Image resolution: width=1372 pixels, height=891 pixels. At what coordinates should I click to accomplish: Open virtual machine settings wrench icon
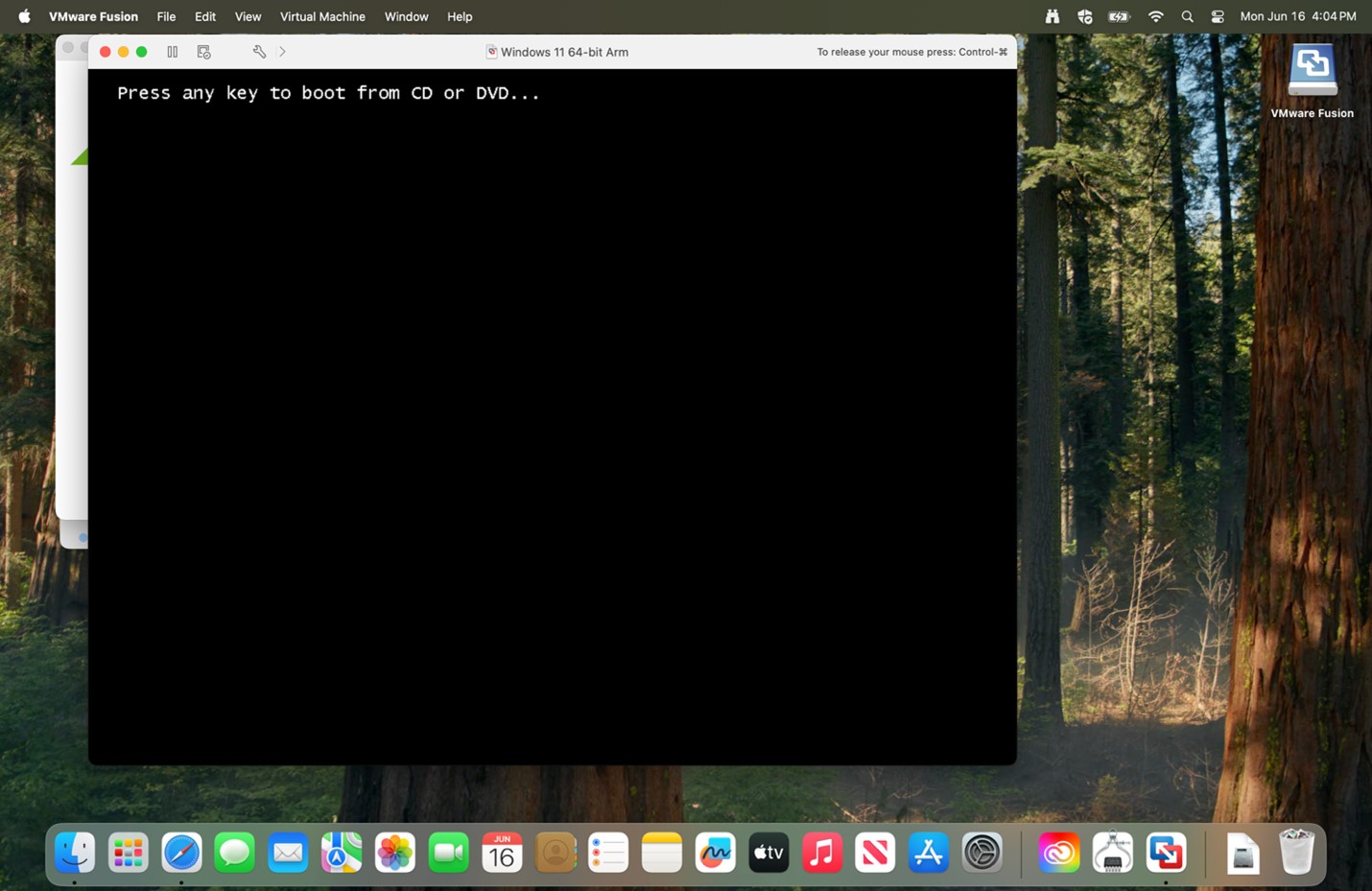click(259, 52)
